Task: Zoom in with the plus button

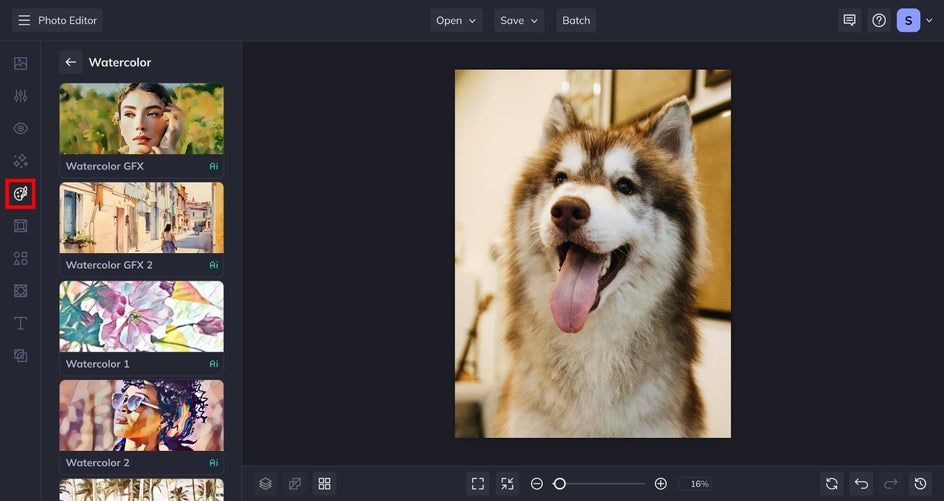Action: tap(660, 484)
